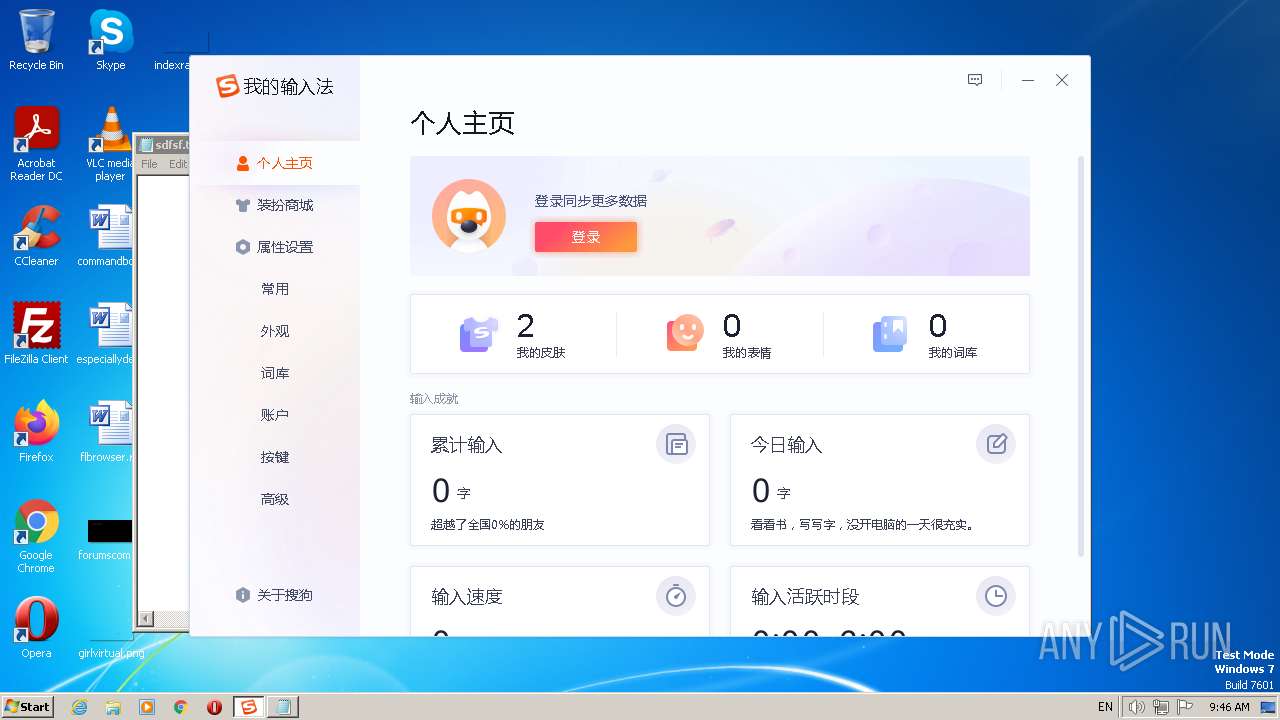Switch to Notepad taskbar button
This screenshot has height=720, width=1280.
point(283,707)
